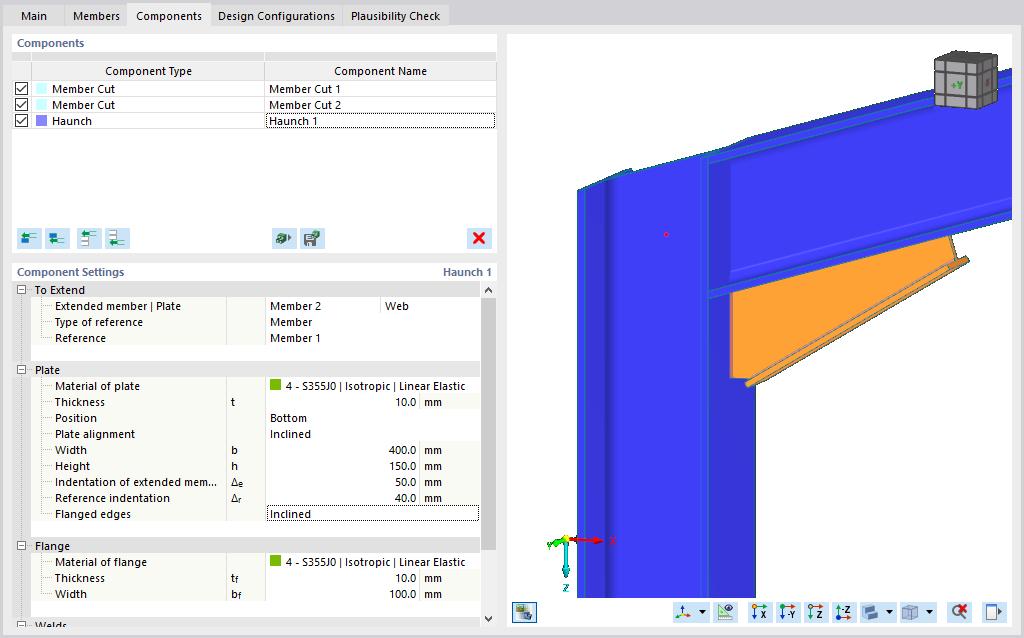This screenshot has width=1024, height=638.
Task: Select the Flanged edges Inclined field
Action: point(372,513)
